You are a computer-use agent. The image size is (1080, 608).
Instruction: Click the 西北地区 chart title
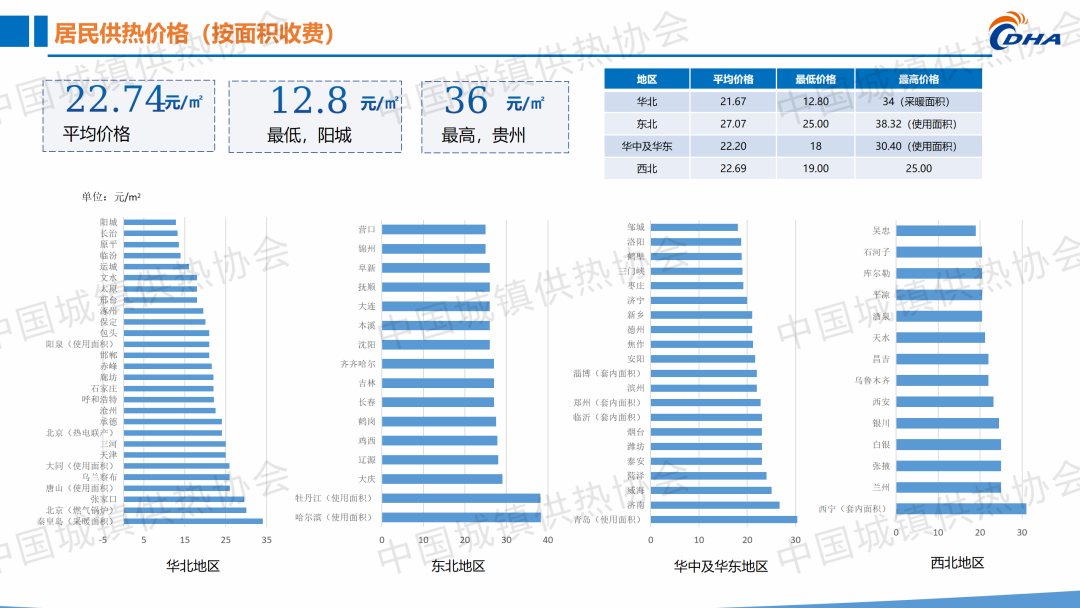click(957, 563)
